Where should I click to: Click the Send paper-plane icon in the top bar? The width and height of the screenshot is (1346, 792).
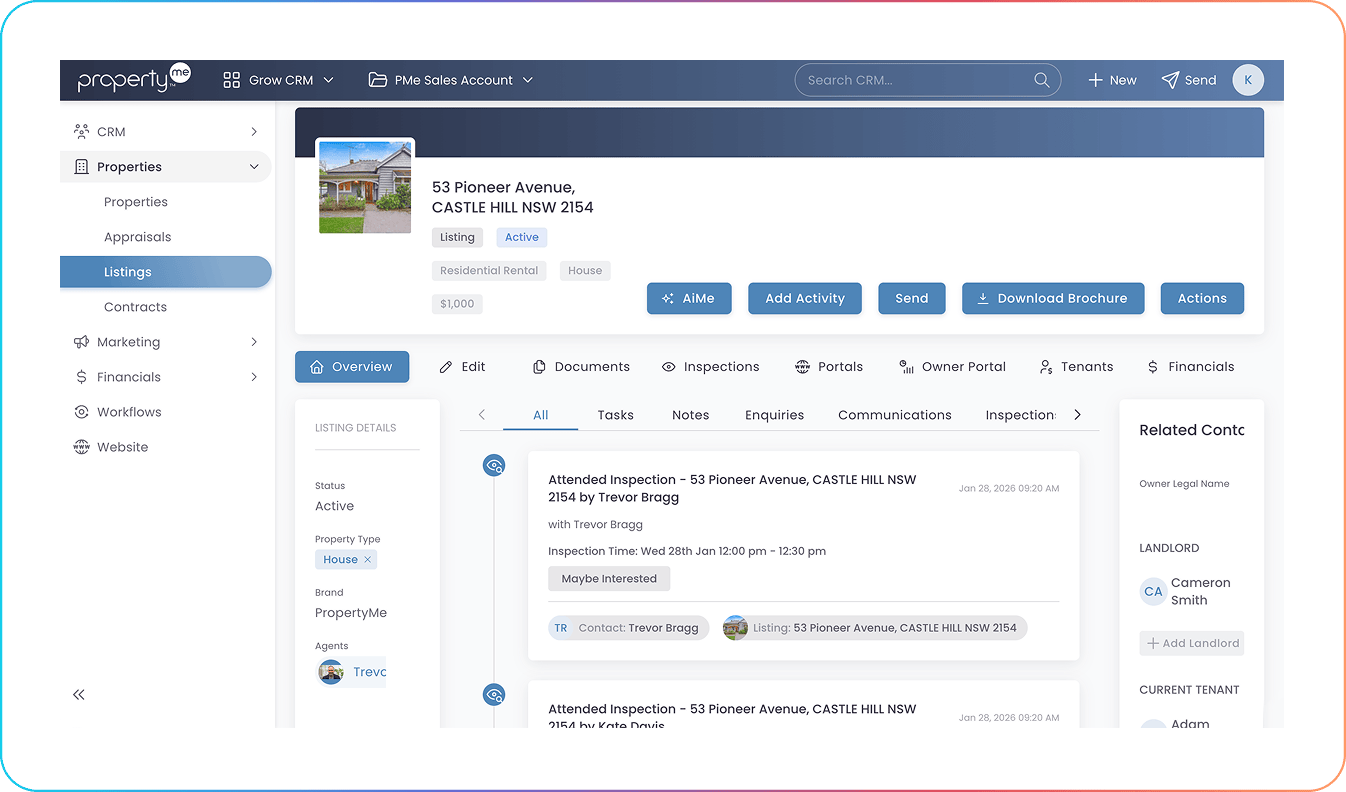1168,80
